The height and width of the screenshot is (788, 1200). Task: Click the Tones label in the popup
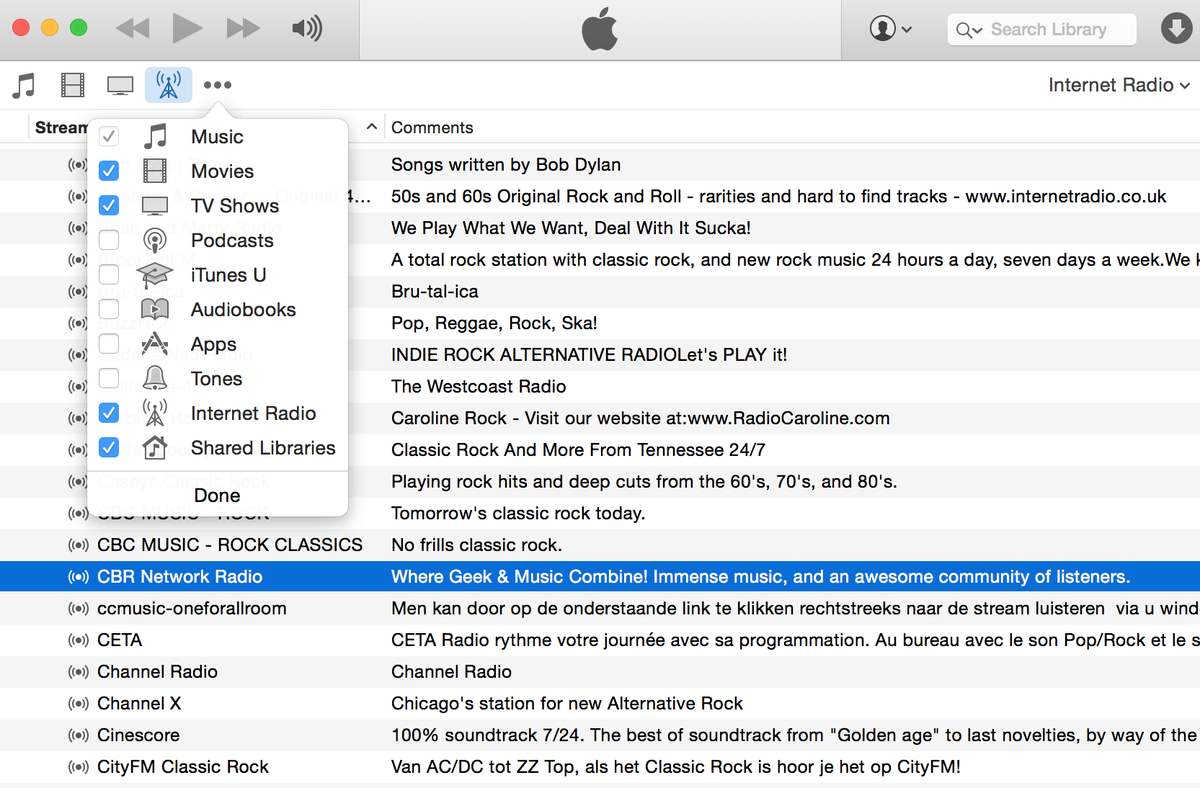point(217,378)
